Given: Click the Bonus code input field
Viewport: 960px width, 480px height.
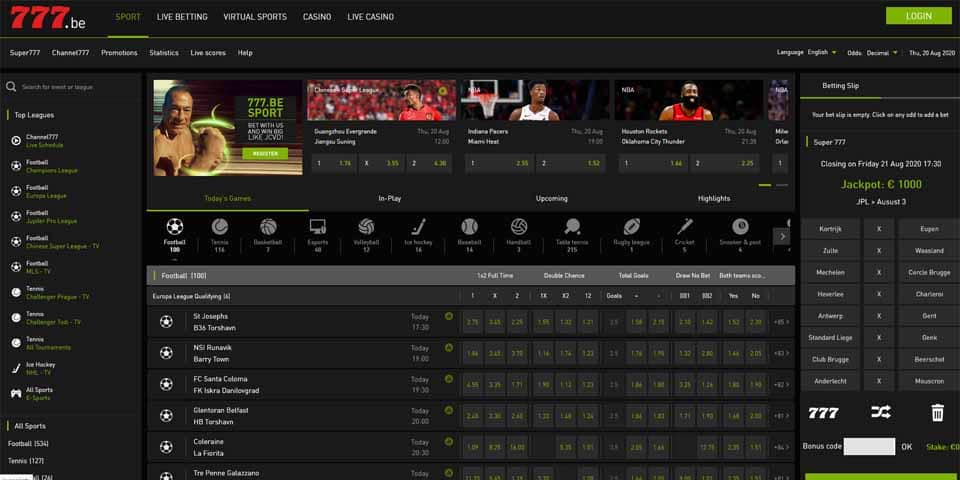Looking at the screenshot, I should (869, 446).
